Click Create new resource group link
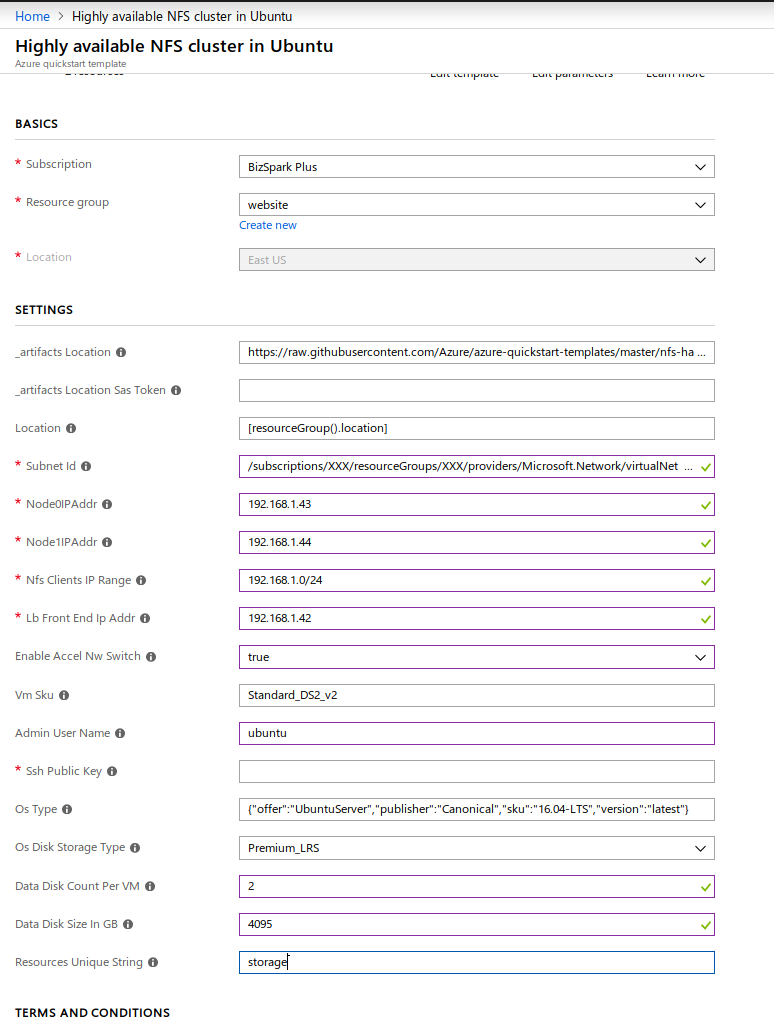Viewport: 774px width, 1028px height. click(268, 225)
